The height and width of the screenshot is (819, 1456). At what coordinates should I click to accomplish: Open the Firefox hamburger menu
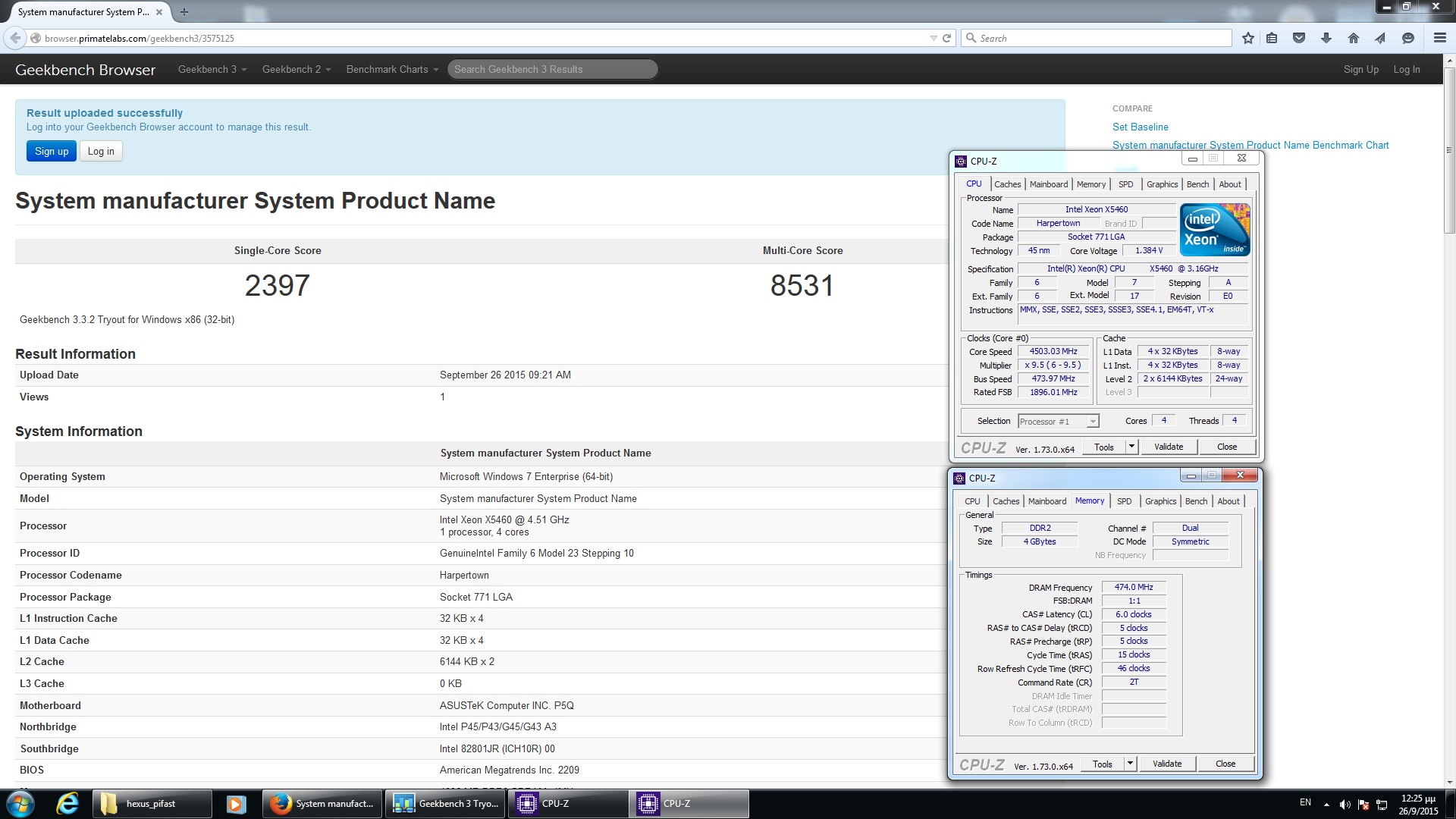click(x=1439, y=38)
